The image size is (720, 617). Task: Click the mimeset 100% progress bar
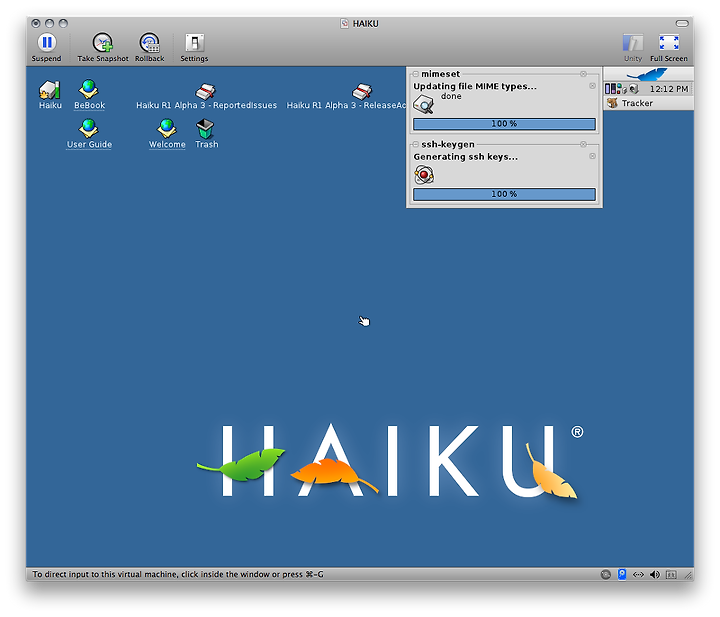504,124
